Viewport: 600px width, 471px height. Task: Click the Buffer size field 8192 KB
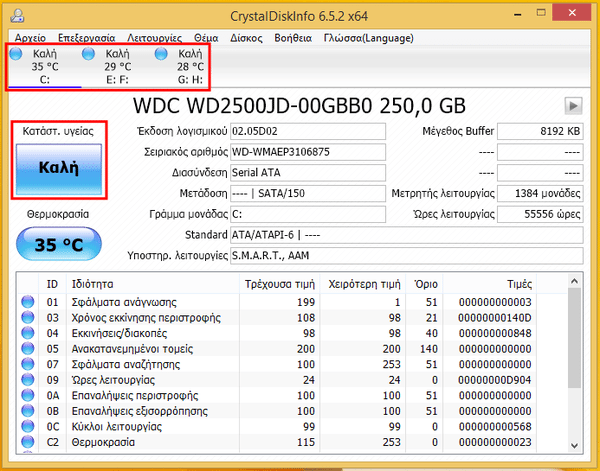click(x=540, y=131)
